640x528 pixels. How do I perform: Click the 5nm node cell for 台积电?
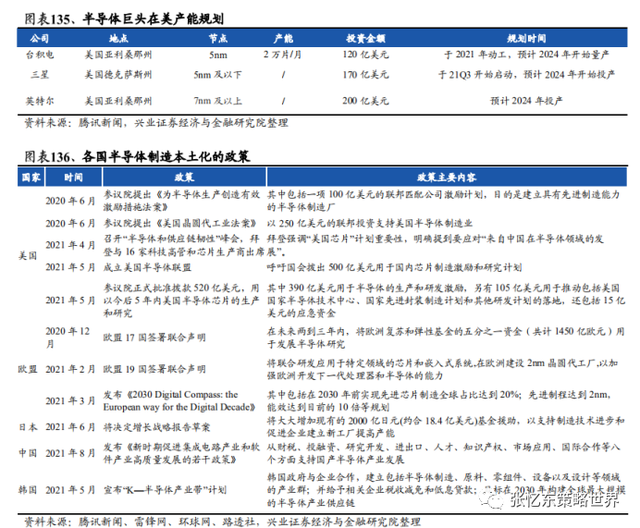[x=218, y=55]
